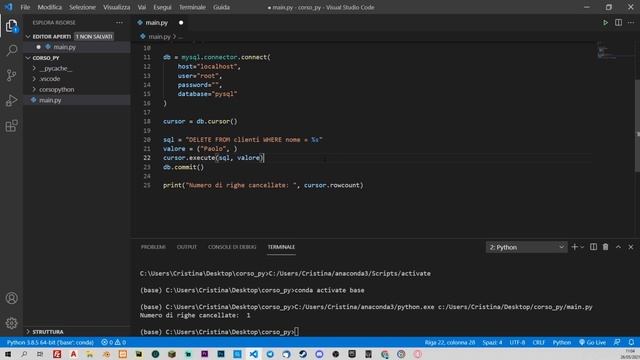Split the editor to the right

pyautogui.click(x=618, y=22)
